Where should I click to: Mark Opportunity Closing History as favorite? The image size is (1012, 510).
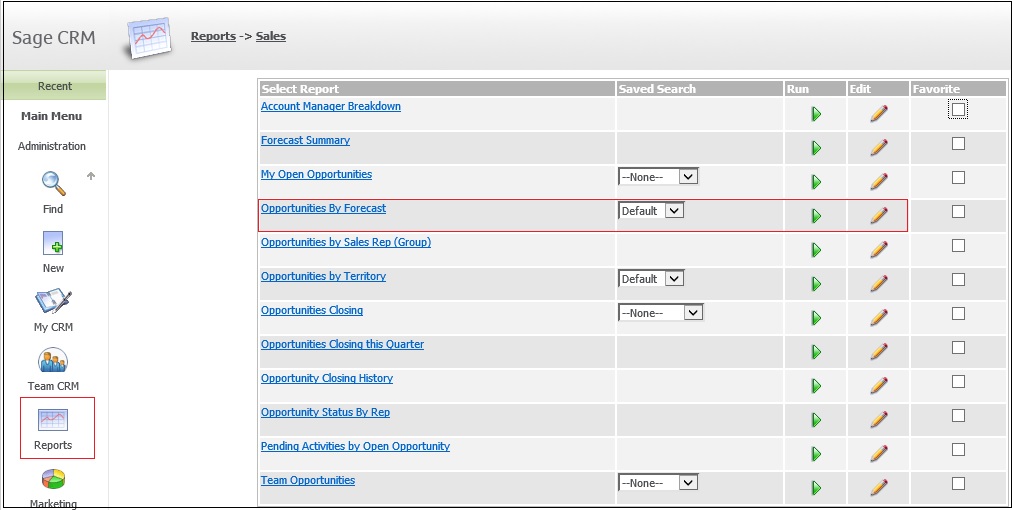958,382
